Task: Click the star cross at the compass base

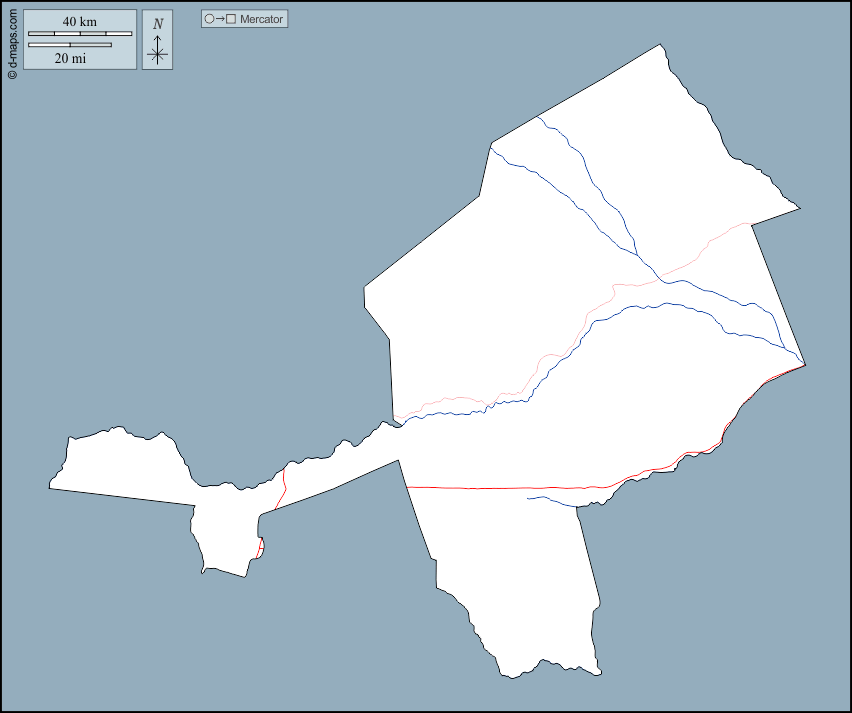Action: point(157,54)
